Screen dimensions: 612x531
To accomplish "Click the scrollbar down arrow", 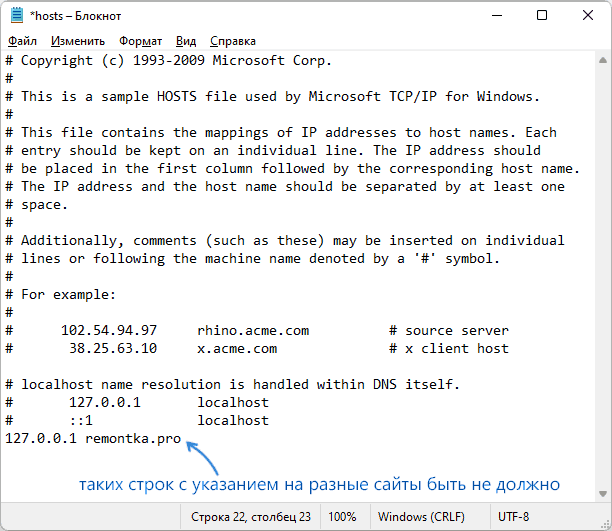I will (x=603, y=494).
